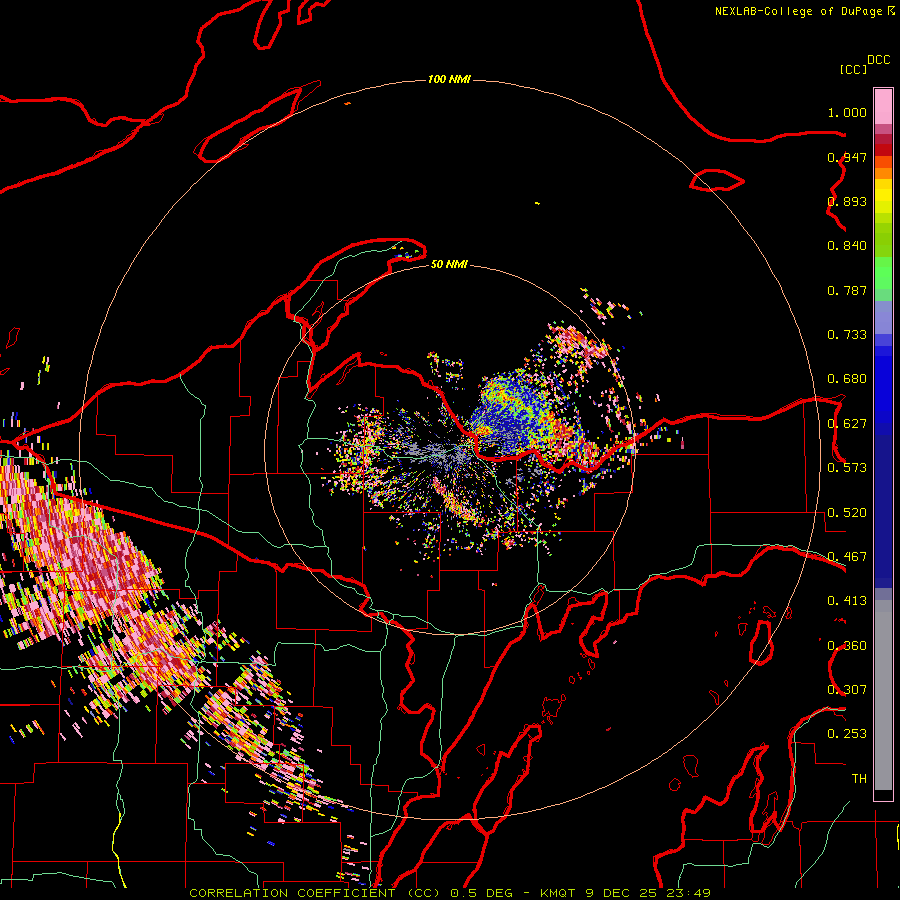Click the 0.467 color scale value

coord(847,557)
